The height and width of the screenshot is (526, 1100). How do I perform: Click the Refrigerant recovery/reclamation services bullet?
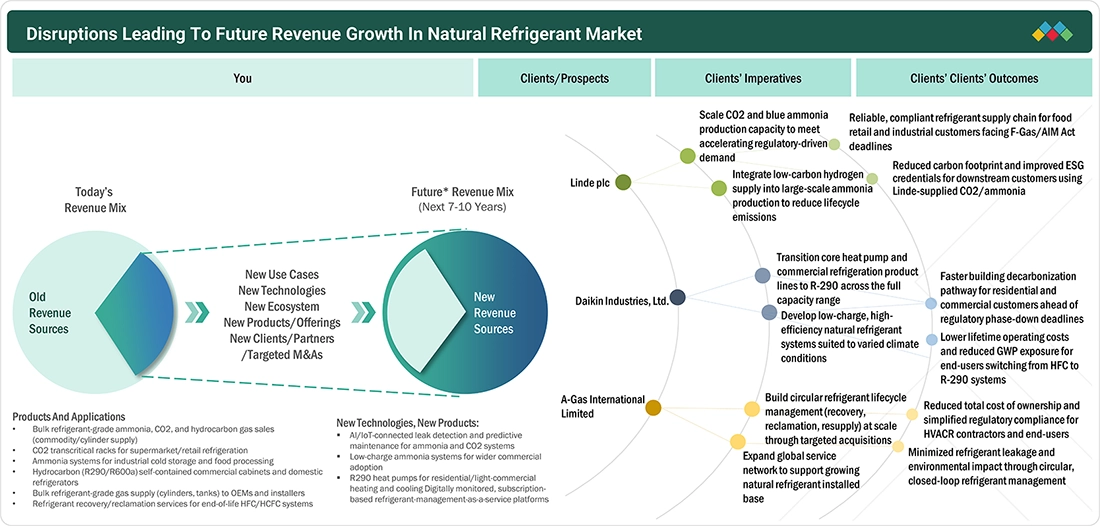[173, 504]
